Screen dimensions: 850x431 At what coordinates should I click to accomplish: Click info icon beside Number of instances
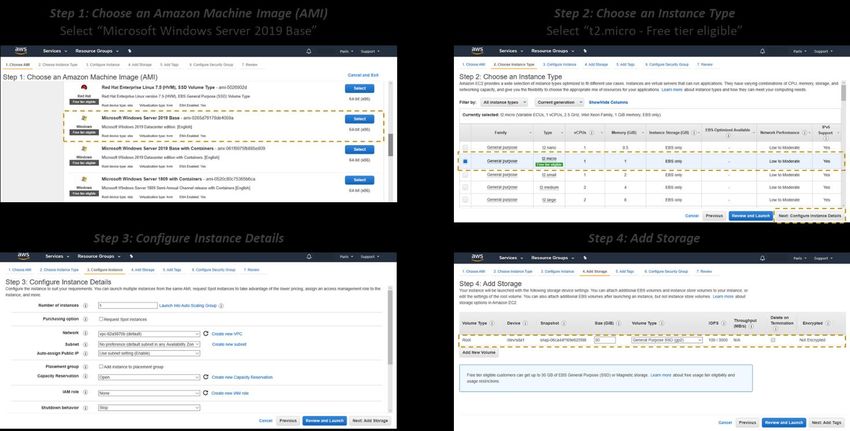coord(85,306)
